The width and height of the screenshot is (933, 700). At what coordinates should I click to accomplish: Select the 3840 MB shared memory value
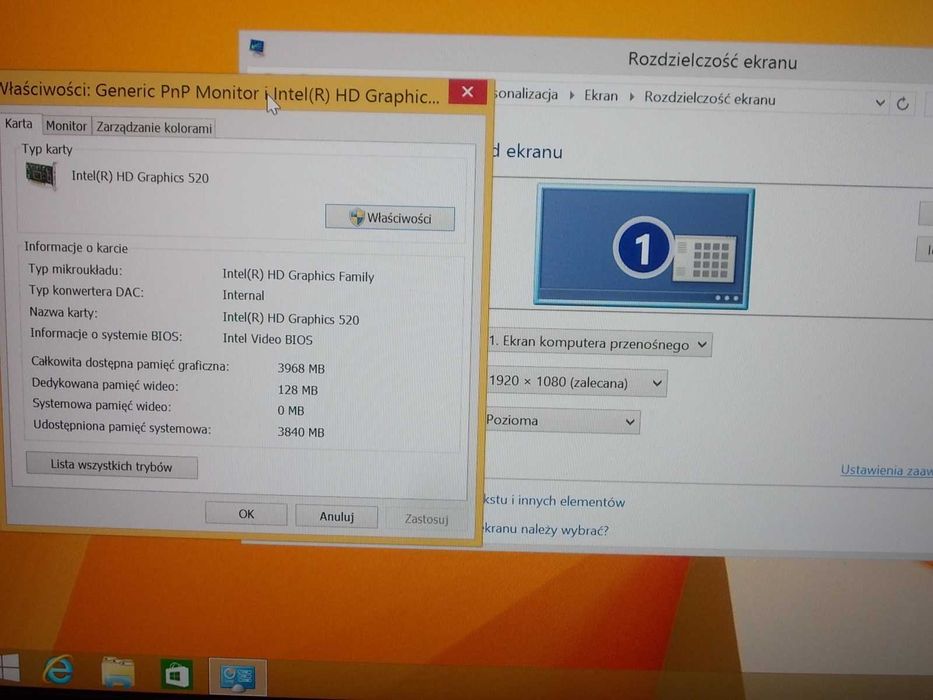[300, 432]
